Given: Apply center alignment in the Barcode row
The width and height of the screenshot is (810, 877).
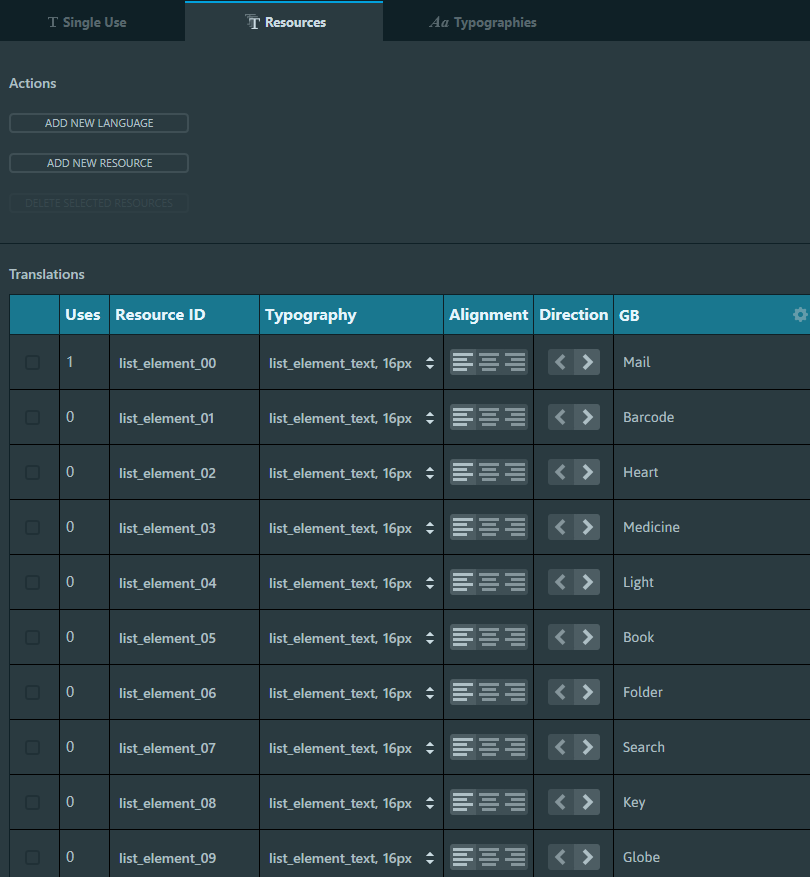Looking at the screenshot, I should [x=488, y=417].
